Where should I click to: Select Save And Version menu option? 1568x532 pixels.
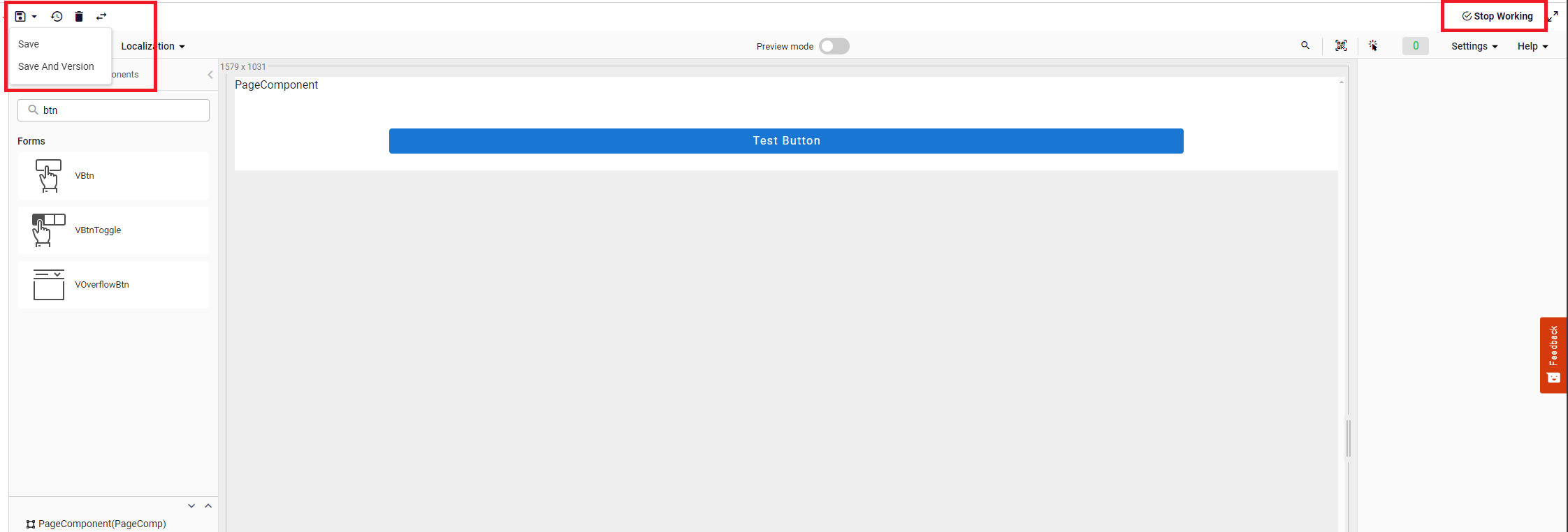[56, 66]
